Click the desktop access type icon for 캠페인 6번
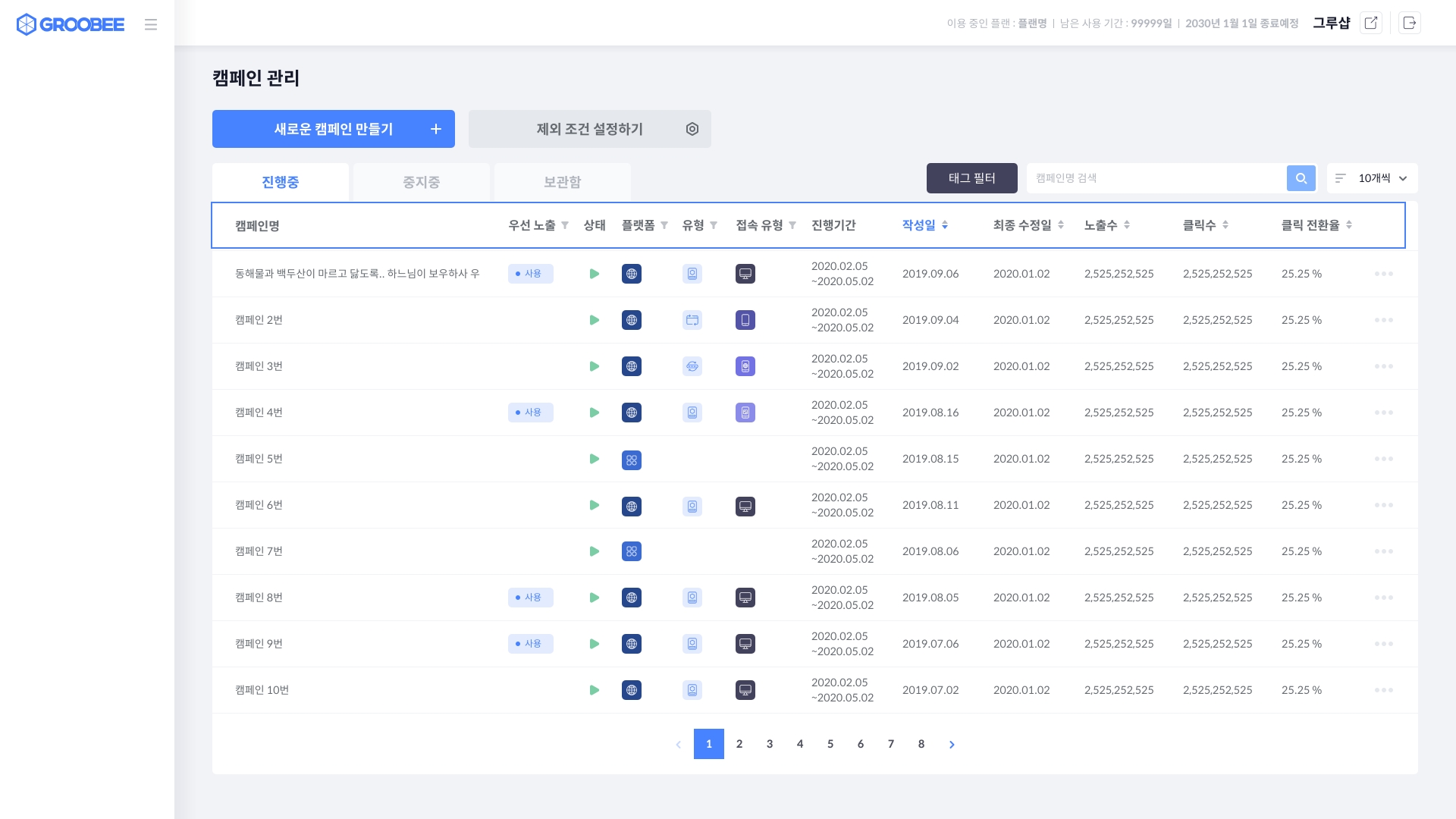The width and height of the screenshot is (1456, 819). (745, 506)
